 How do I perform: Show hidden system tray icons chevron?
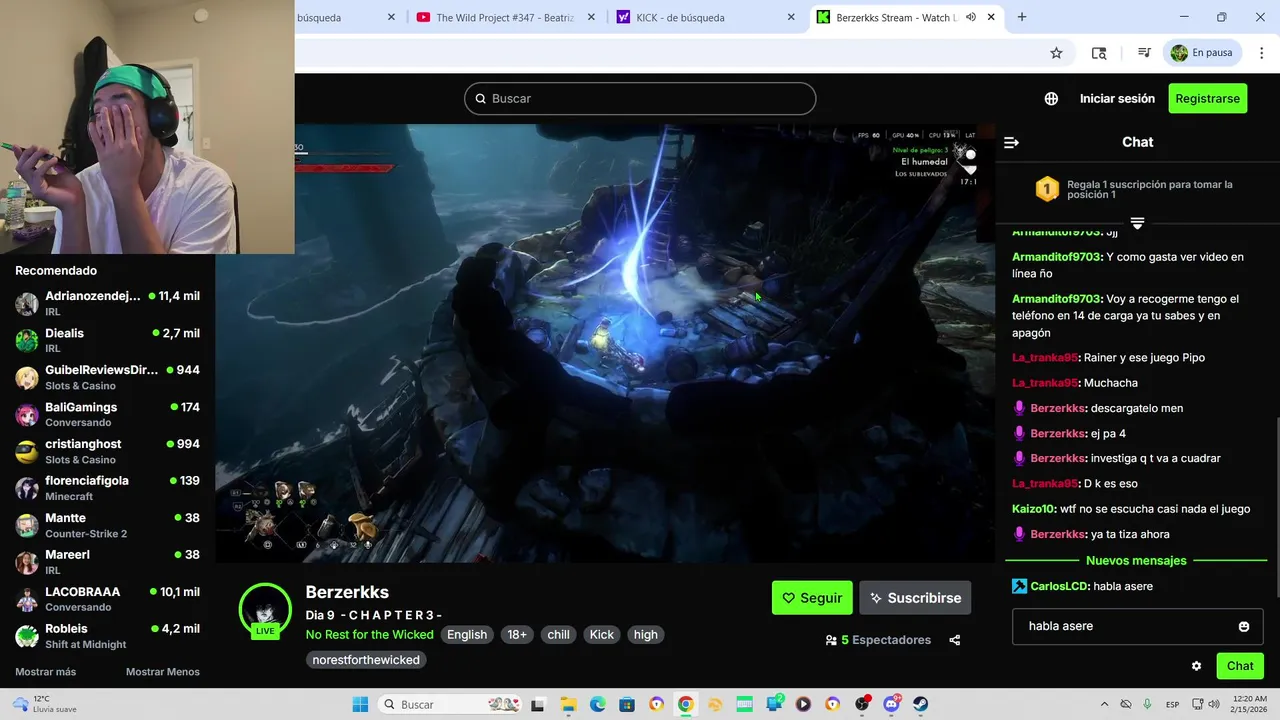tap(1104, 705)
